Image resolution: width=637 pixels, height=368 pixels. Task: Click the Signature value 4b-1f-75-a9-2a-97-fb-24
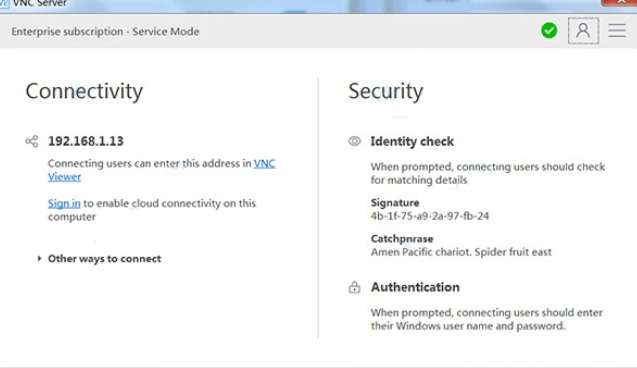[430, 216]
